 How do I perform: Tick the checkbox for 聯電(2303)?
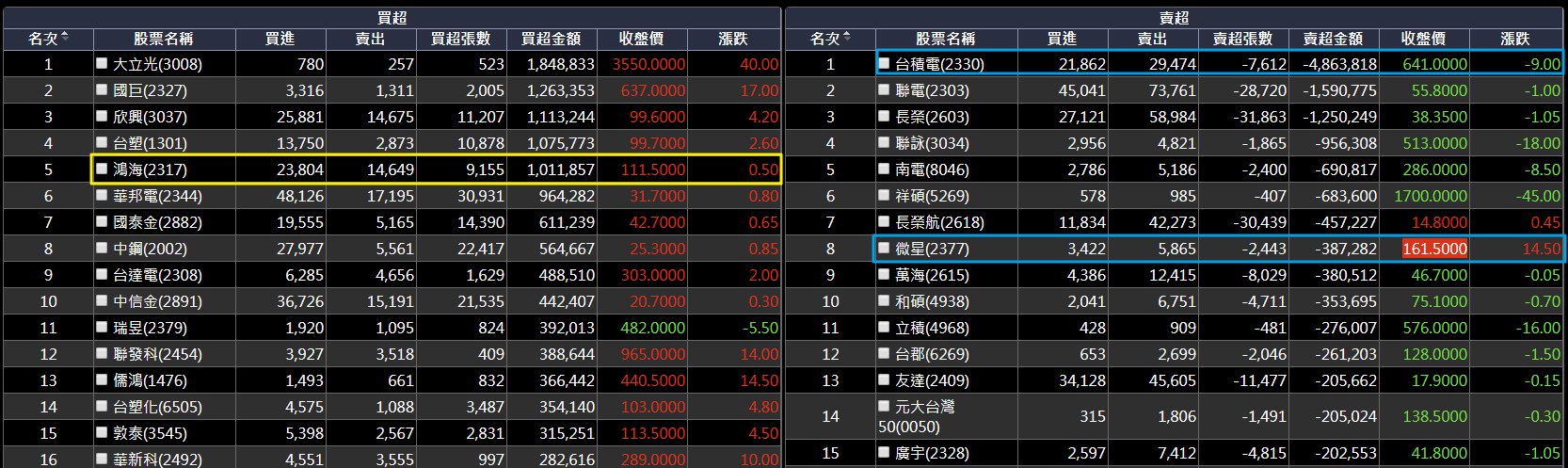click(x=884, y=89)
